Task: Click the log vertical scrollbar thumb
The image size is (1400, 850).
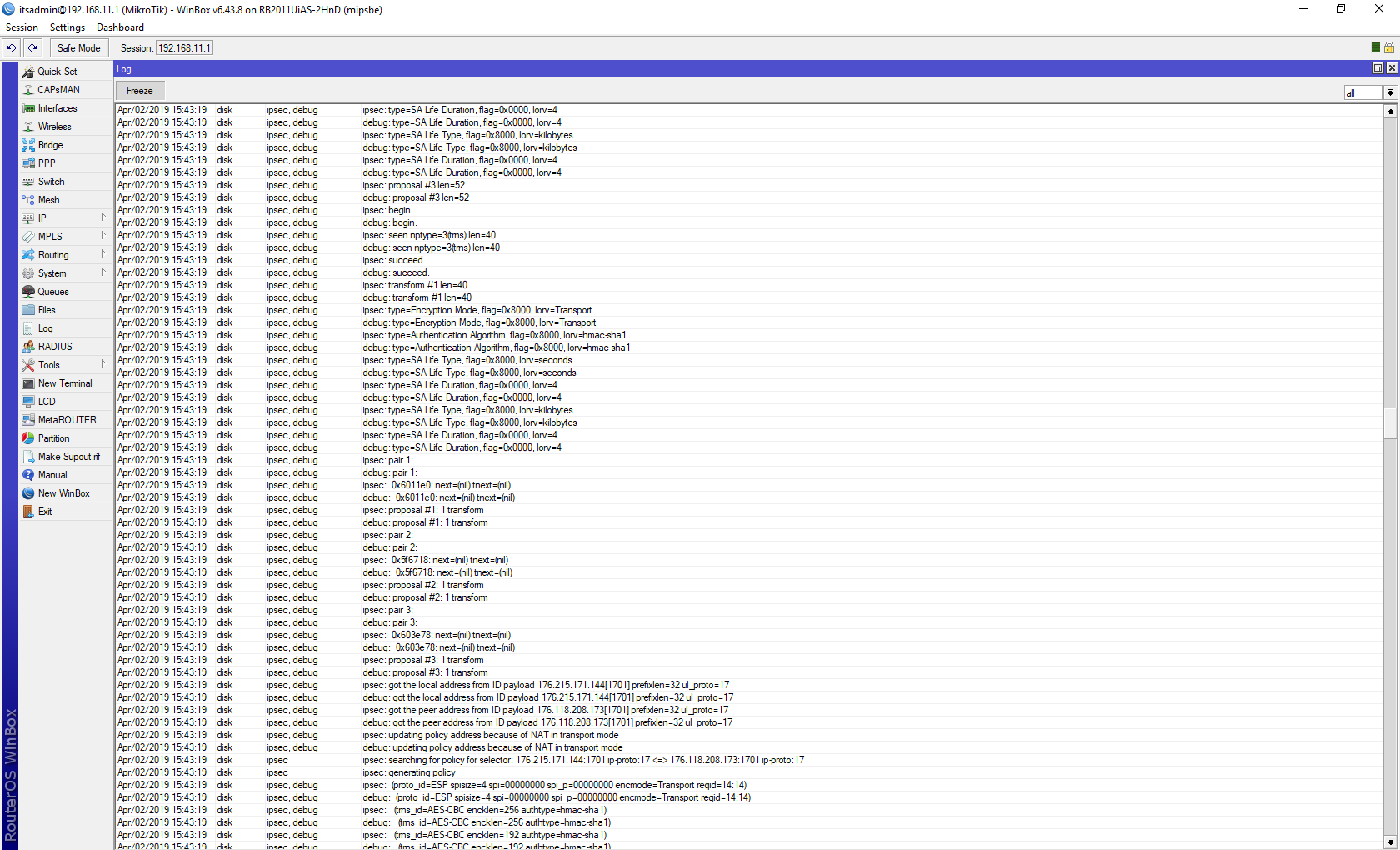Action: tap(1390, 422)
